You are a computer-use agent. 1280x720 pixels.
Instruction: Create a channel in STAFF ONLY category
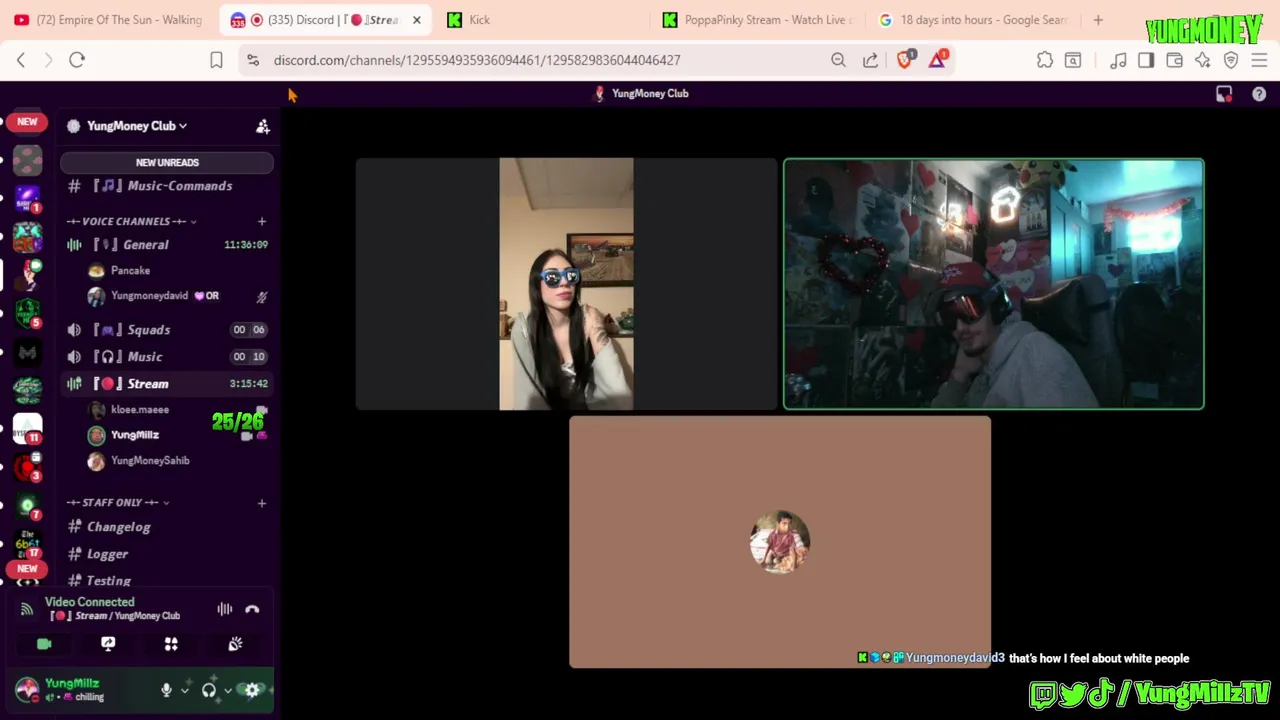(262, 502)
